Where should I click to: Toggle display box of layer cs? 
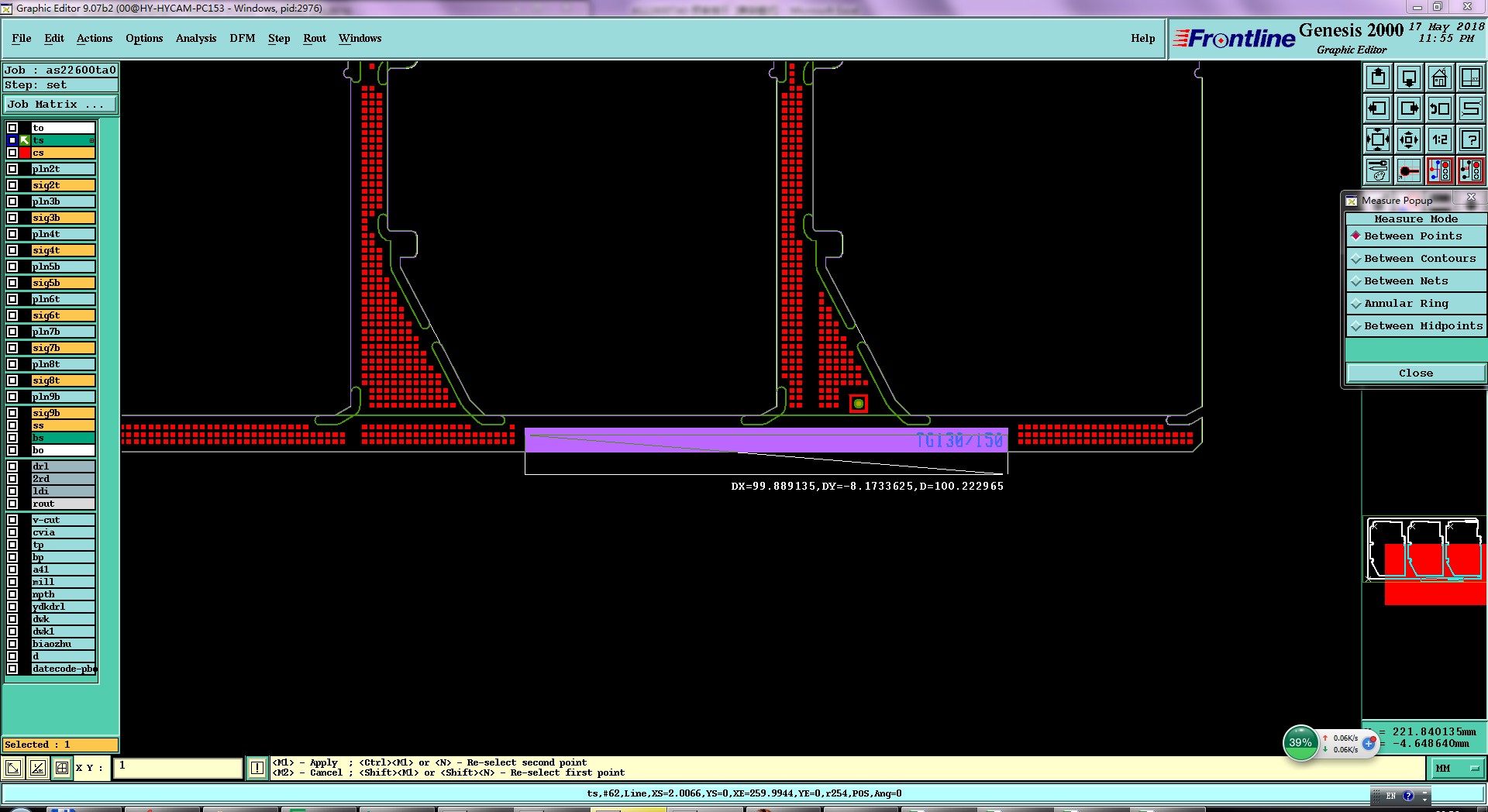12,153
